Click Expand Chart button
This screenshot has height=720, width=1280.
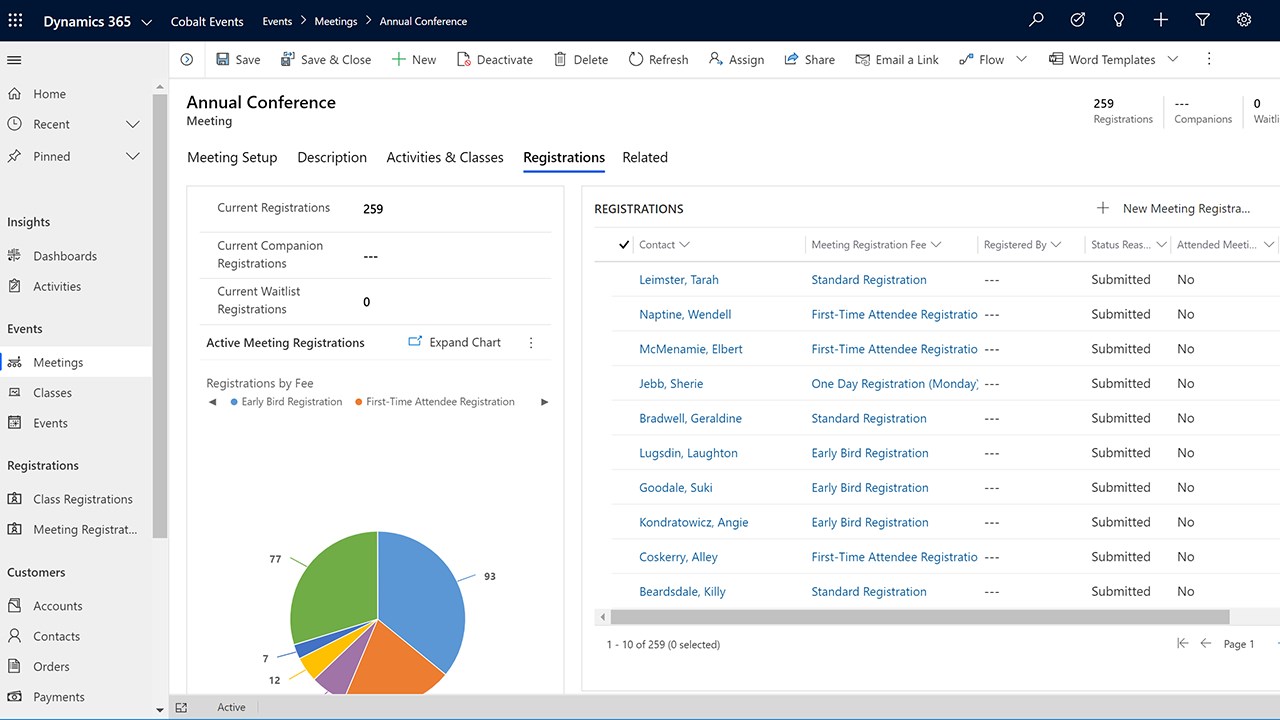(454, 343)
